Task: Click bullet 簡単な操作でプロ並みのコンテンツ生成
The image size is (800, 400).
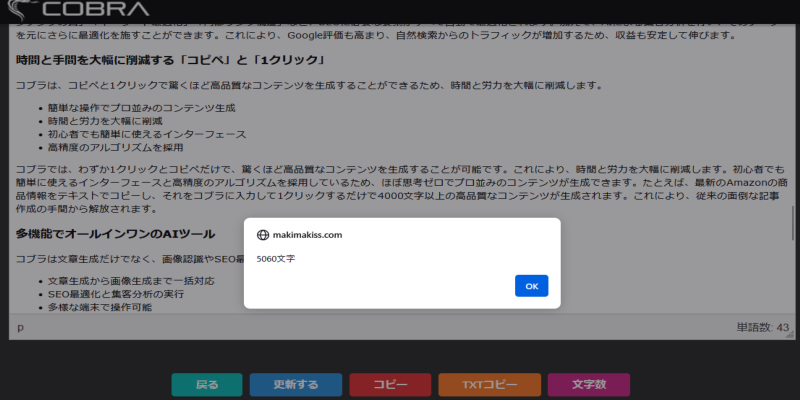Action: tap(142, 108)
